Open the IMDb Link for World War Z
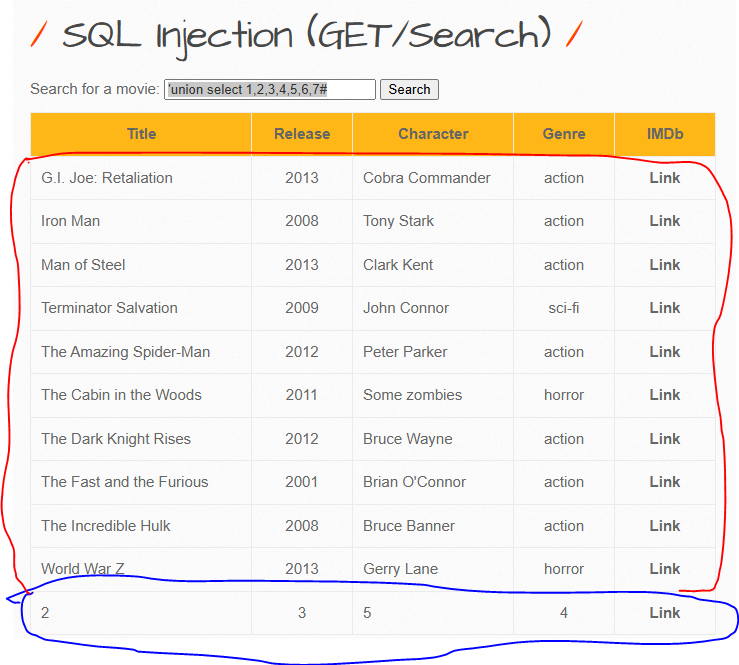The width and height of the screenshot is (739, 665). click(665, 569)
